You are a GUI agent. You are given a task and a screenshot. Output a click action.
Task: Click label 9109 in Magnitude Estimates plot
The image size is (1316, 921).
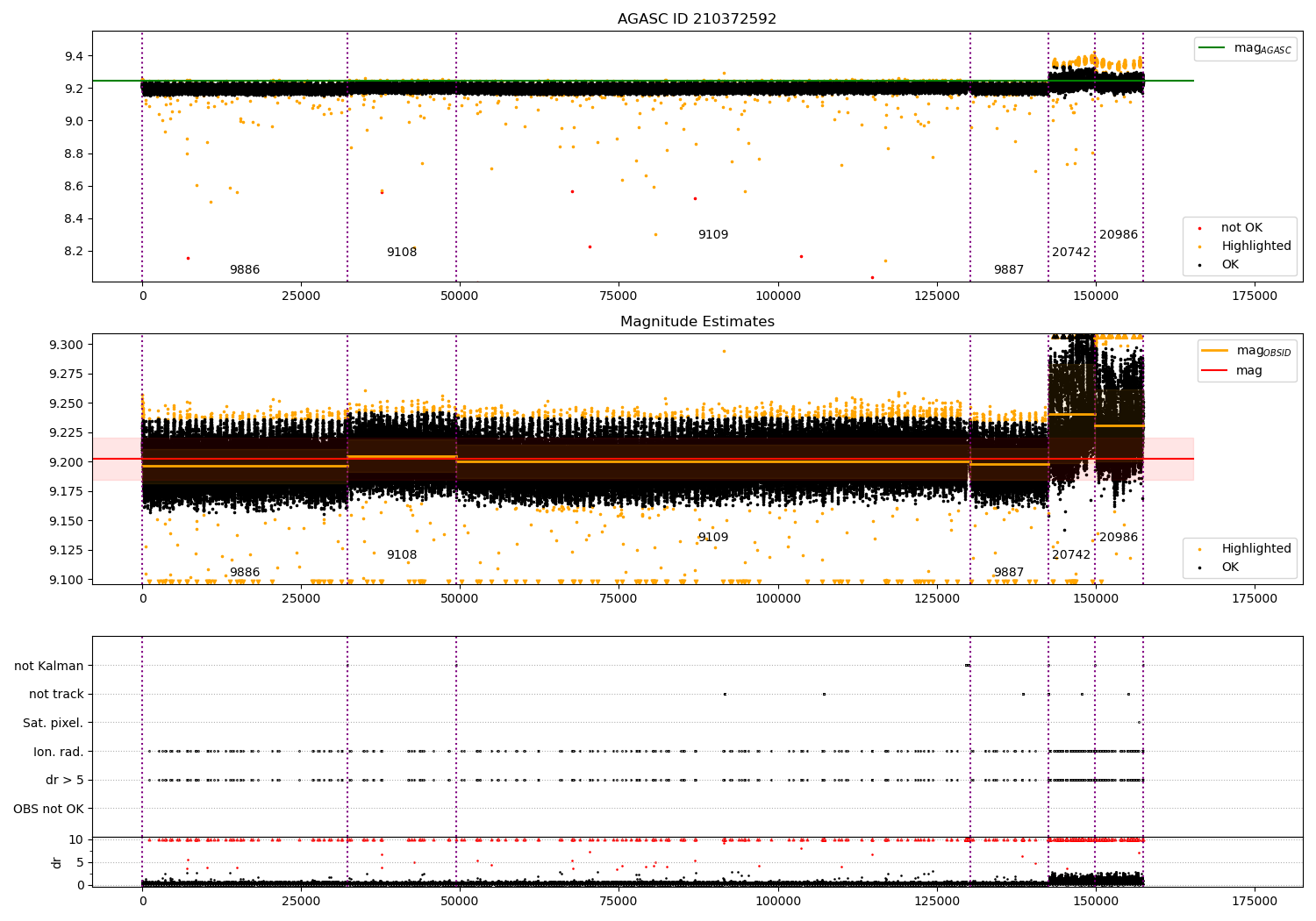coord(713,537)
